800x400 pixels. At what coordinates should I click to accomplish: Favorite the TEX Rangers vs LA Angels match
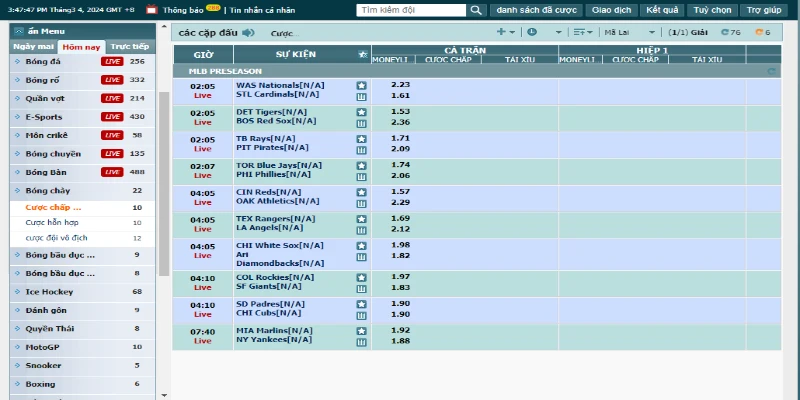coord(361,219)
